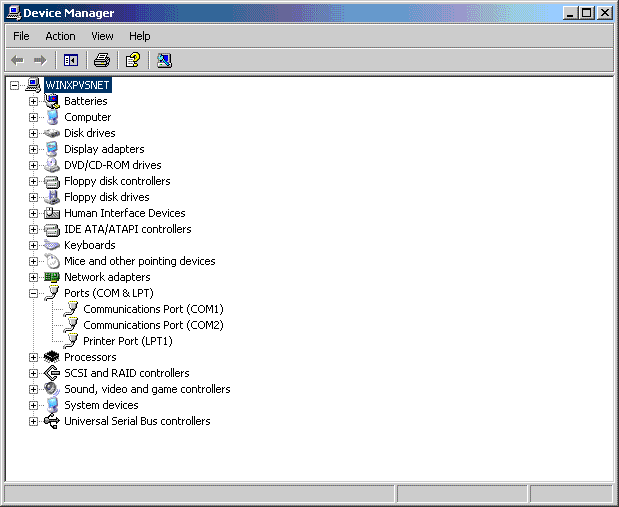Select Communications Port (COM1) entry
This screenshot has width=619, height=507.
click(153, 309)
